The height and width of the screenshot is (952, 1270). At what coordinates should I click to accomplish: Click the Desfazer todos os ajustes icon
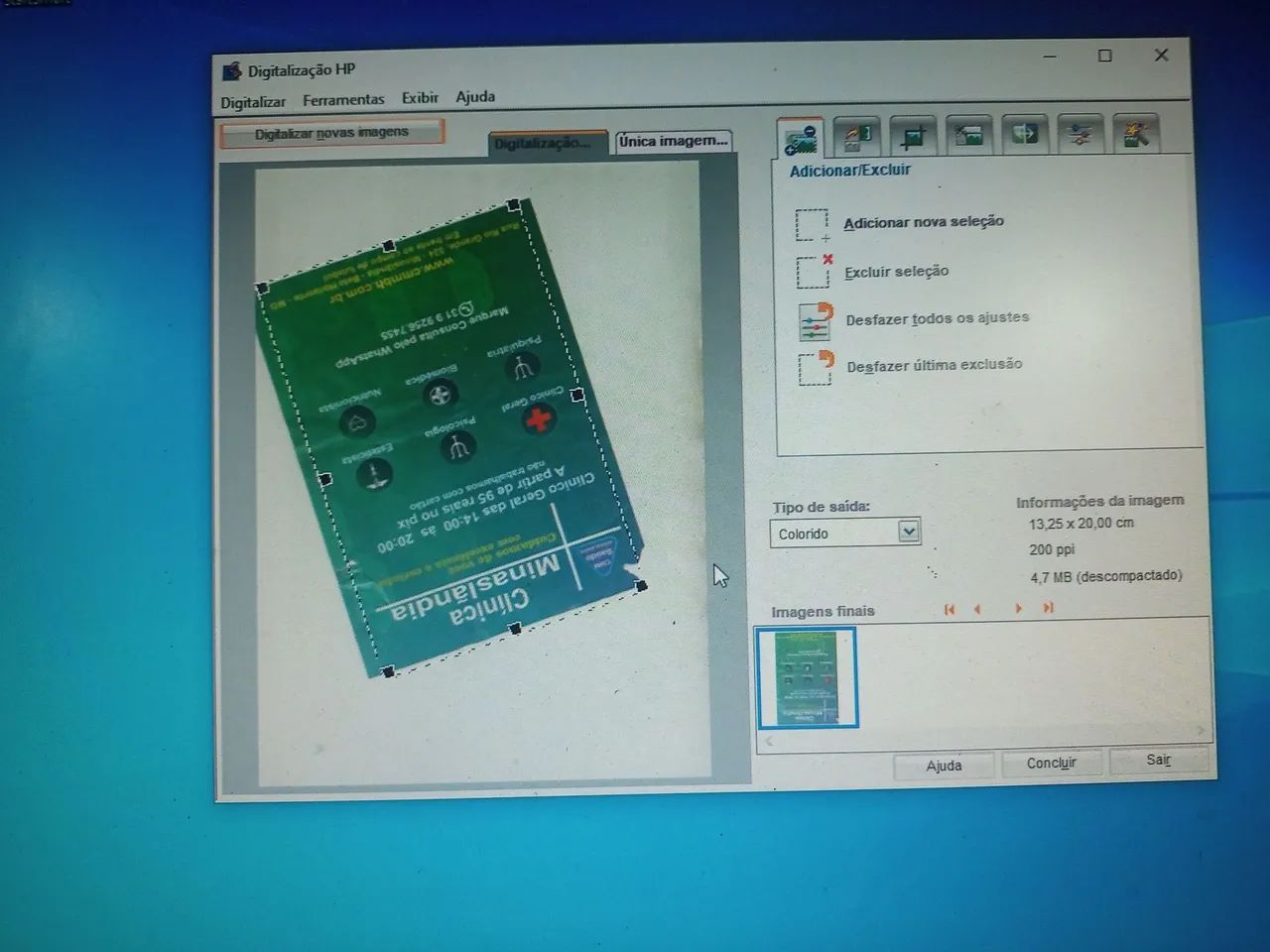816,320
